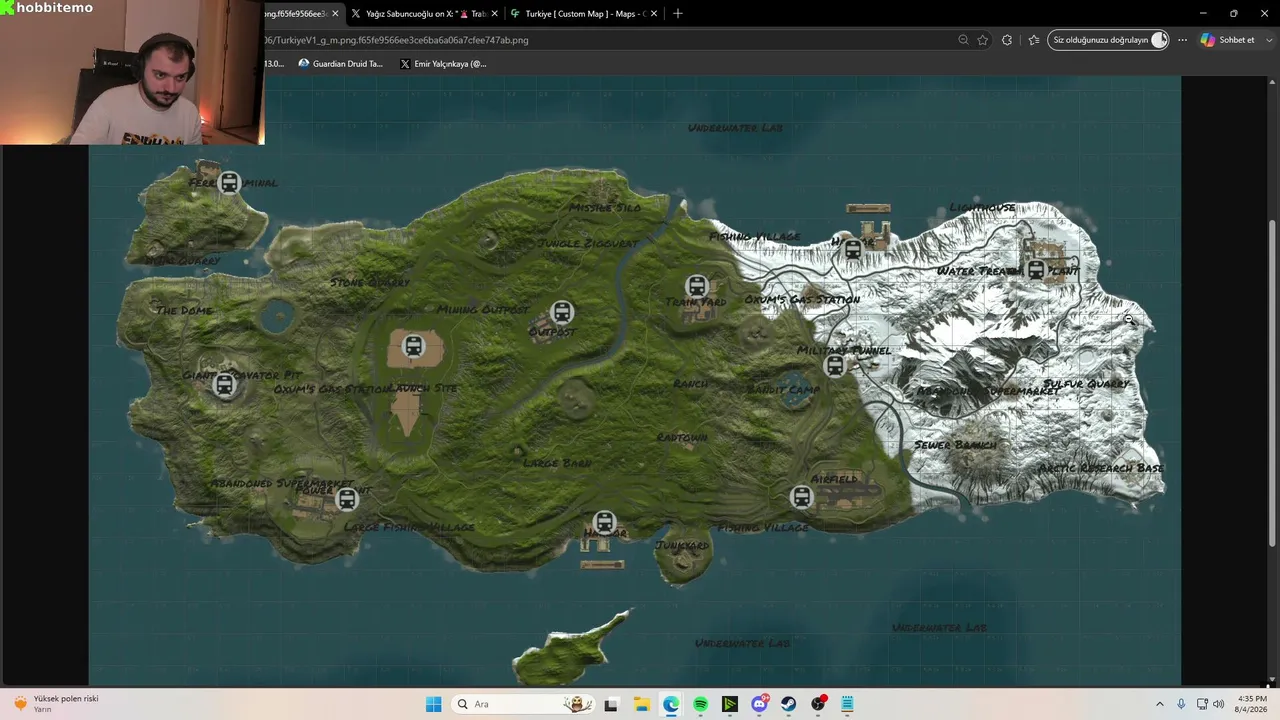This screenshot has height=720, width=1280.
Task: Click the Stone Quarry map label
Action: (370, 283)
